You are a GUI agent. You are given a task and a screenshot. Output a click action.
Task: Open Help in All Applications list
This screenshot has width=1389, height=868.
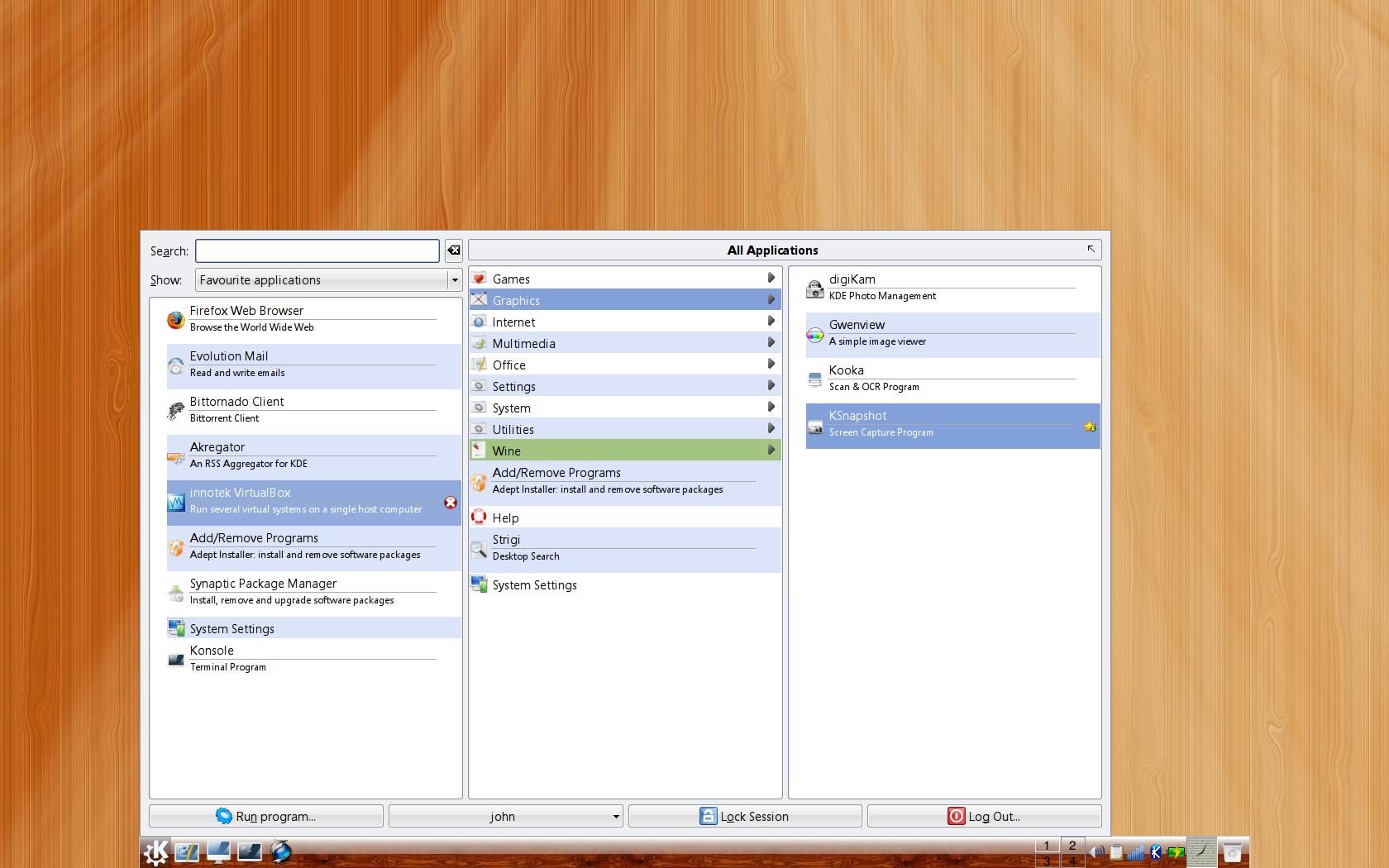click(x=625, y=517)
